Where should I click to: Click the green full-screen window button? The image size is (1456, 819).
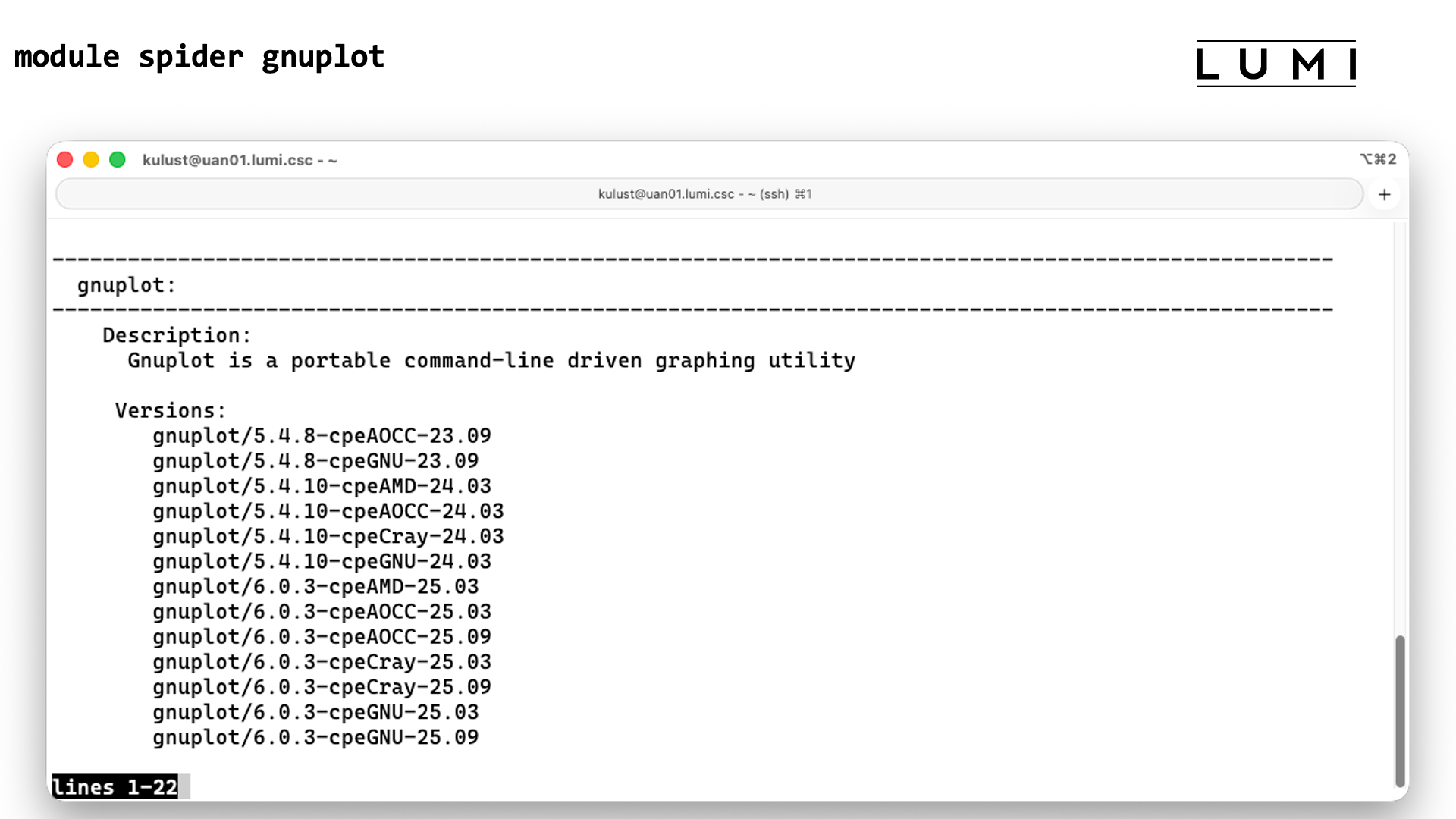(x=118, y=159)
